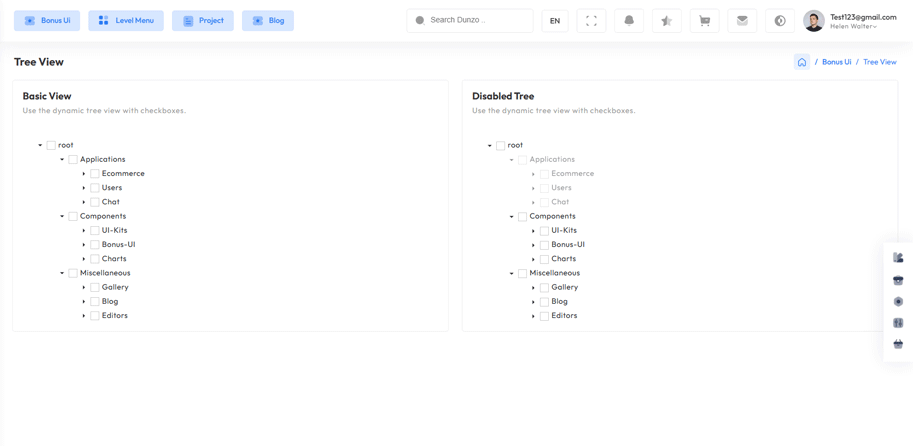Check the Ecommerce checkbox in Basic View
The height and width of the screenshot is (446, 913).
95,174
